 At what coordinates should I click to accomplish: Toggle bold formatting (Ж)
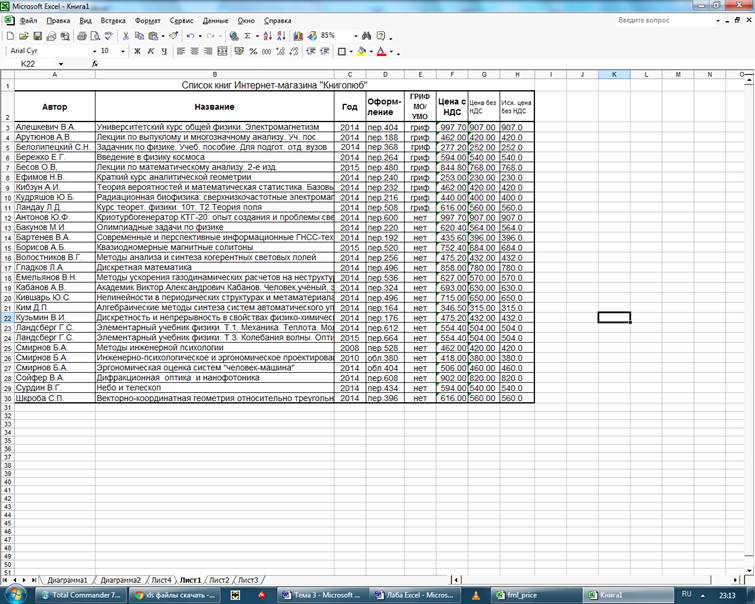137,51
